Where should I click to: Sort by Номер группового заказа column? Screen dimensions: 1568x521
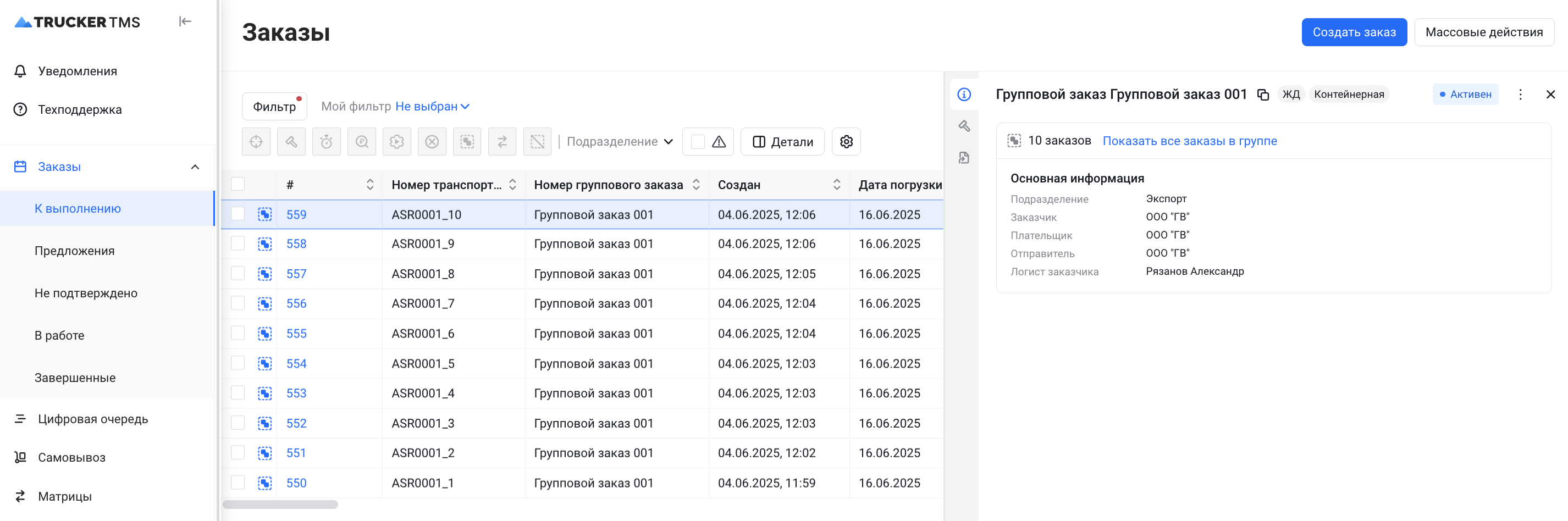[x=697, y=185]
